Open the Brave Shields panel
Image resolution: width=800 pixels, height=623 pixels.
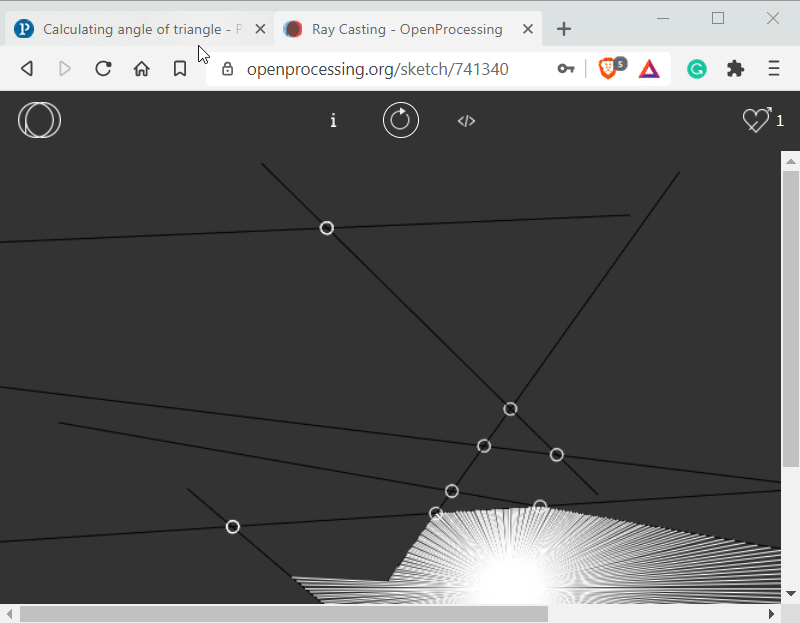click(x=610, y=68)
